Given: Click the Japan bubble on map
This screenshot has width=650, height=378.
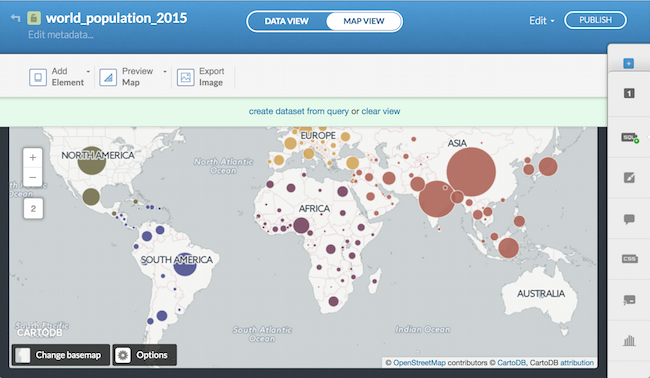Looking at the screenshot, I should 548,167.
